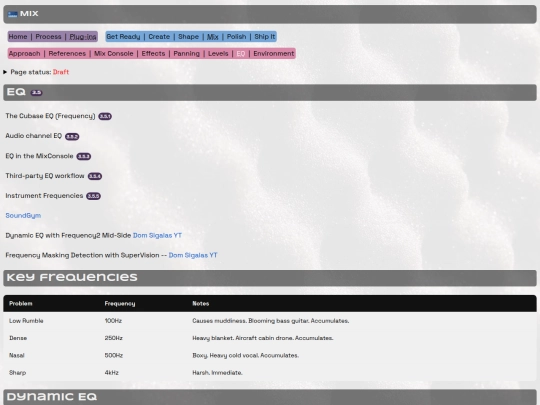Click the badge next to EQ heading
The width and height of the screenshot is (540, 405).
(x=37, y=93)
